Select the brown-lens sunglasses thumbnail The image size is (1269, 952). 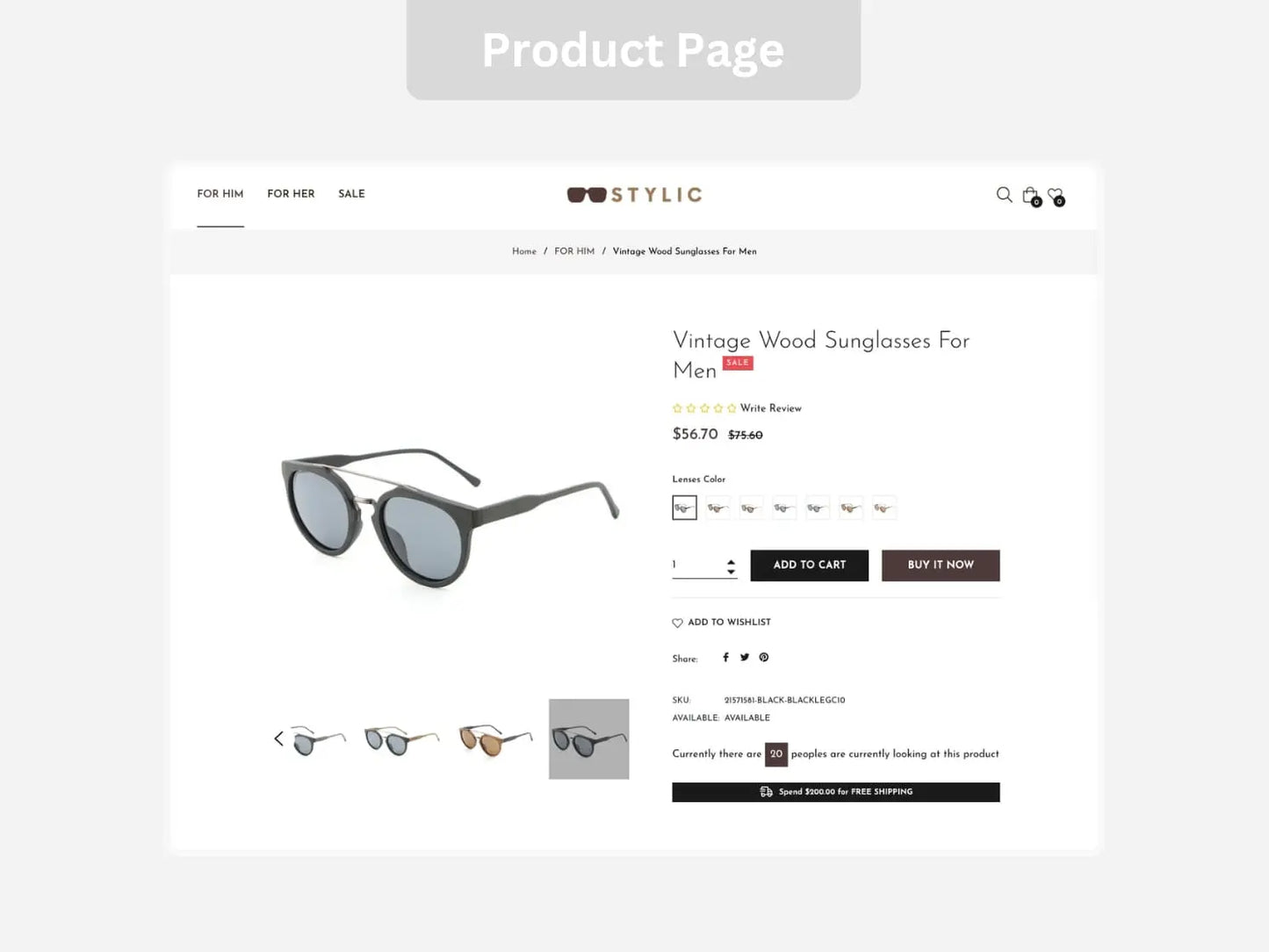point(495,739)
